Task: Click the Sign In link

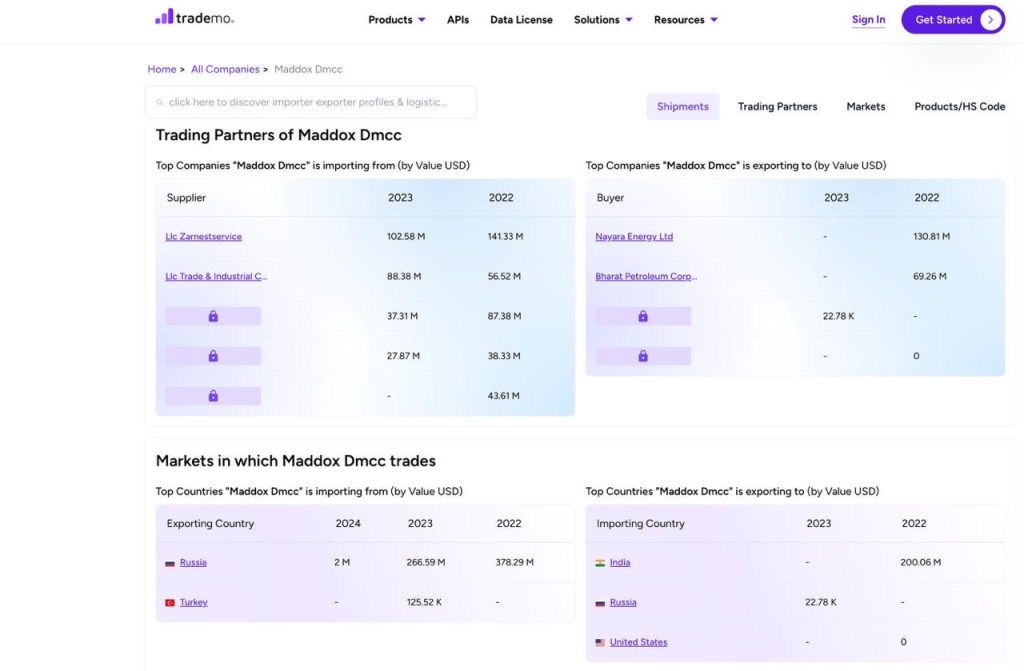Action: (x=868, y=20)
